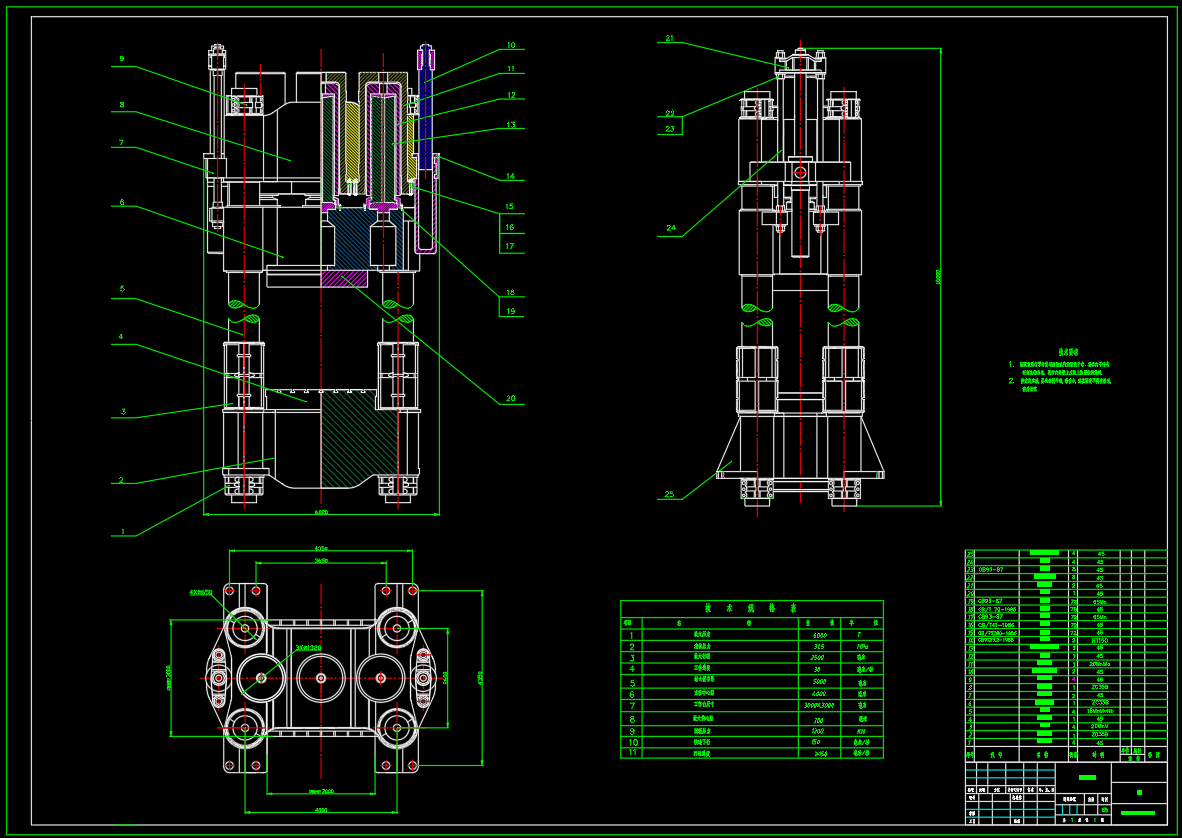Click the MPa unit cell in specification table
This screenshot has width=1182, height=838.
pyautogui.click(x=861, y=647)
